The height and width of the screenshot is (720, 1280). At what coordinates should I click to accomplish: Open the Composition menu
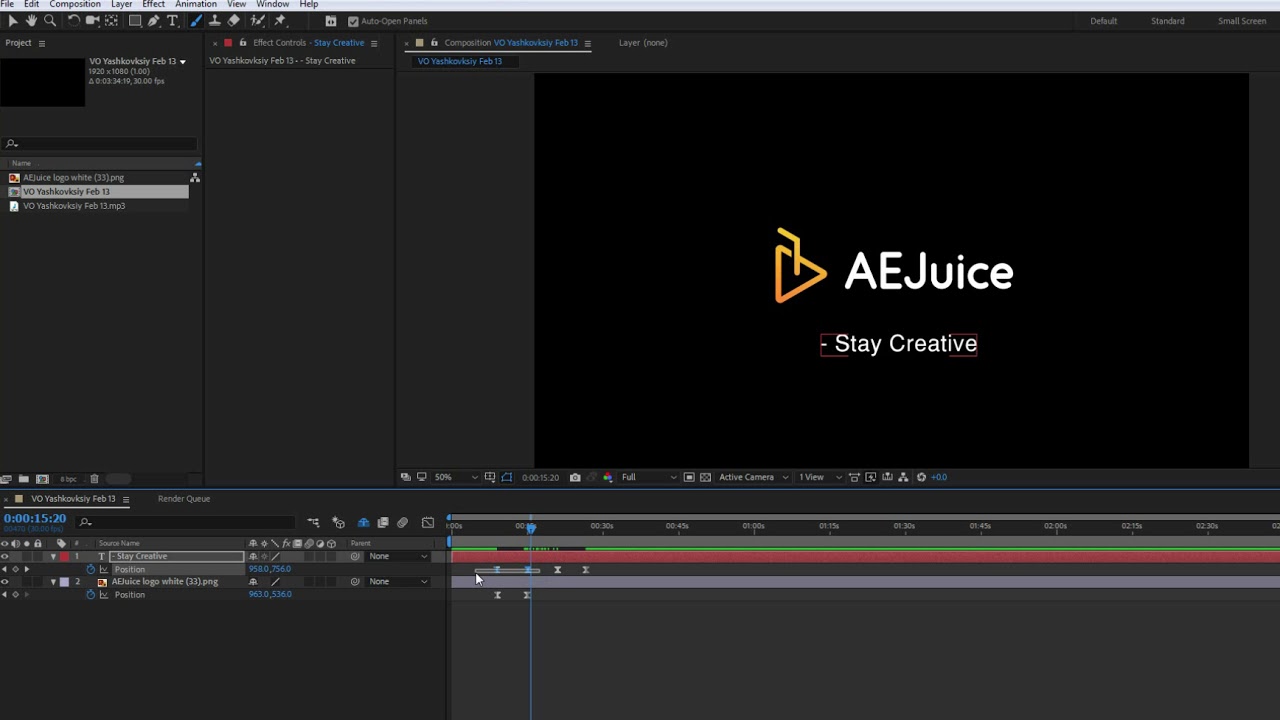pos(75,4)
